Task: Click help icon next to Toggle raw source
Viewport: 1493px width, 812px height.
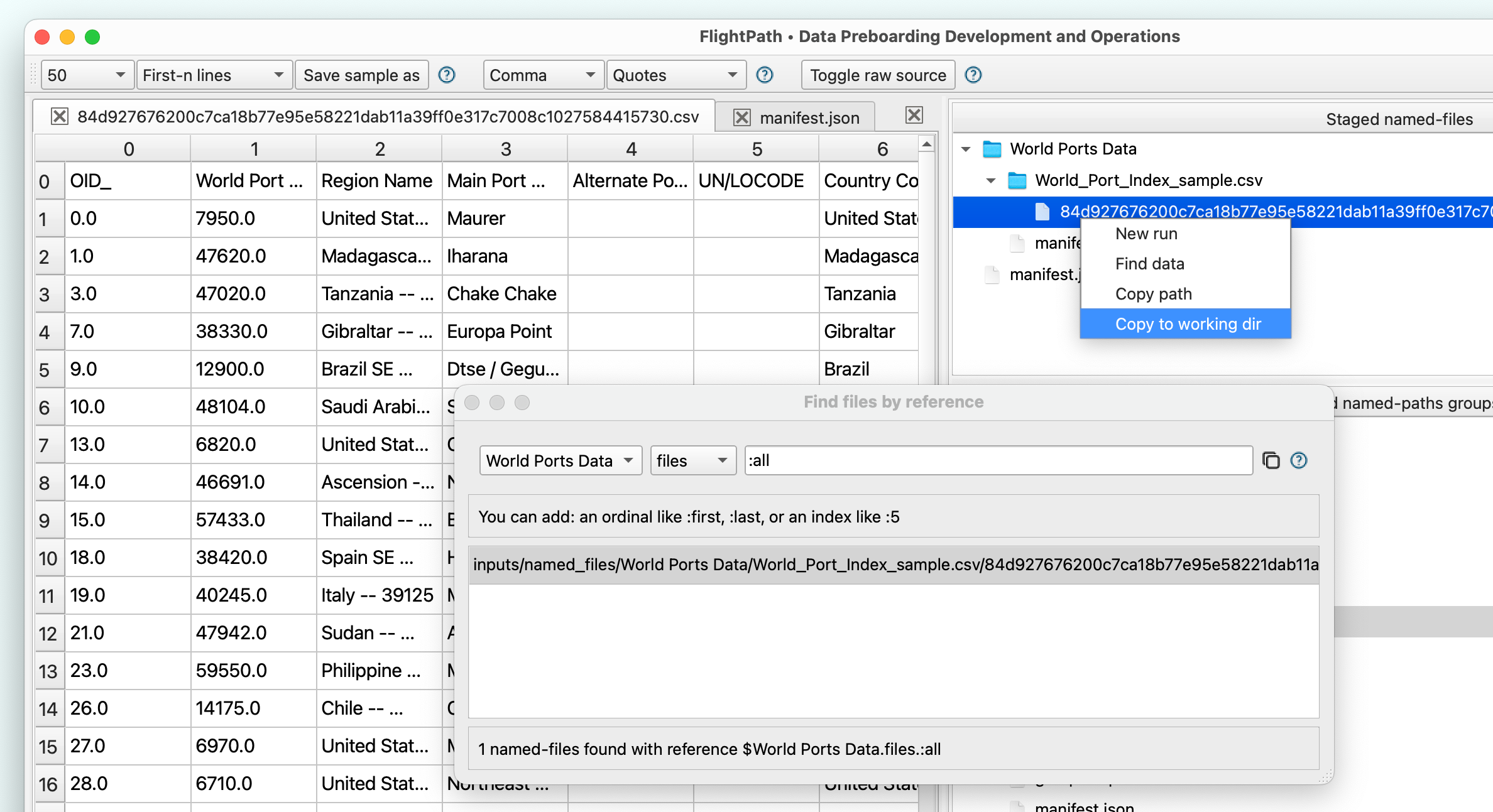Action: point(973,75)
